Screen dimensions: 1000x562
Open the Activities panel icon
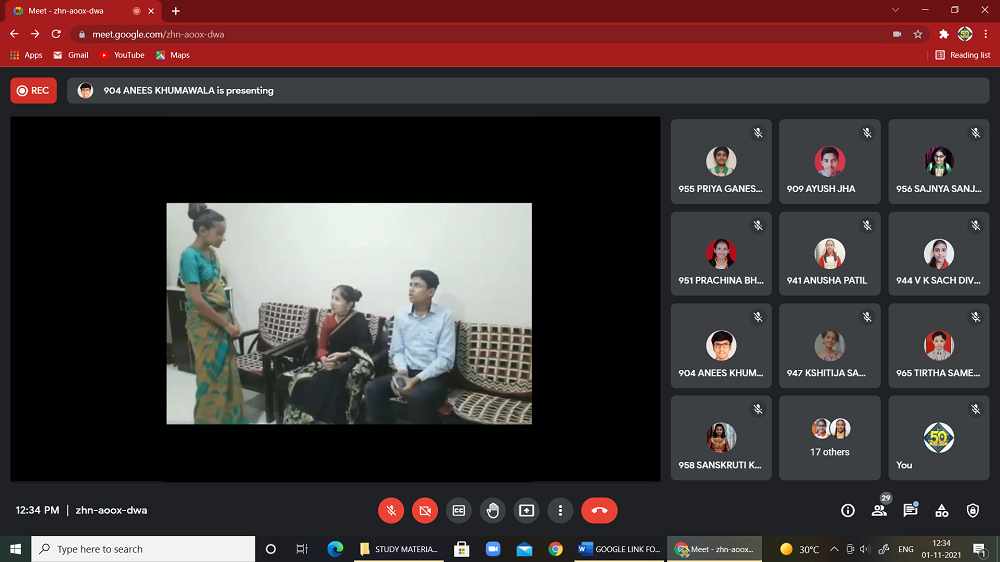point(942,510)
